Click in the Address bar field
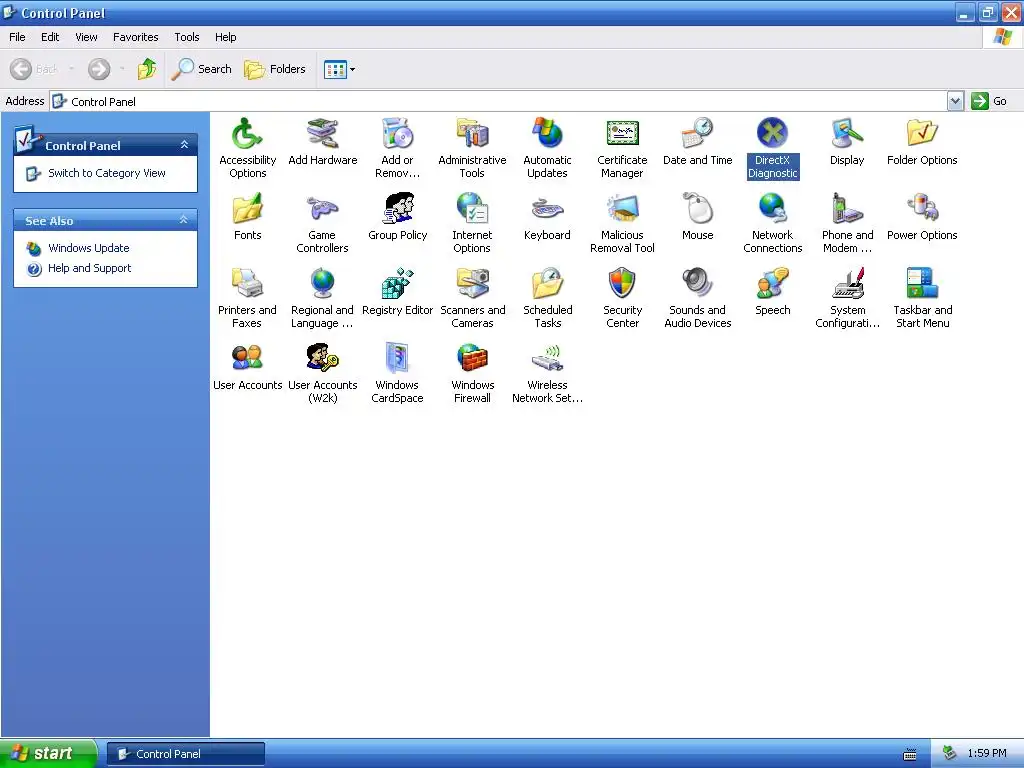 [499, 101]
